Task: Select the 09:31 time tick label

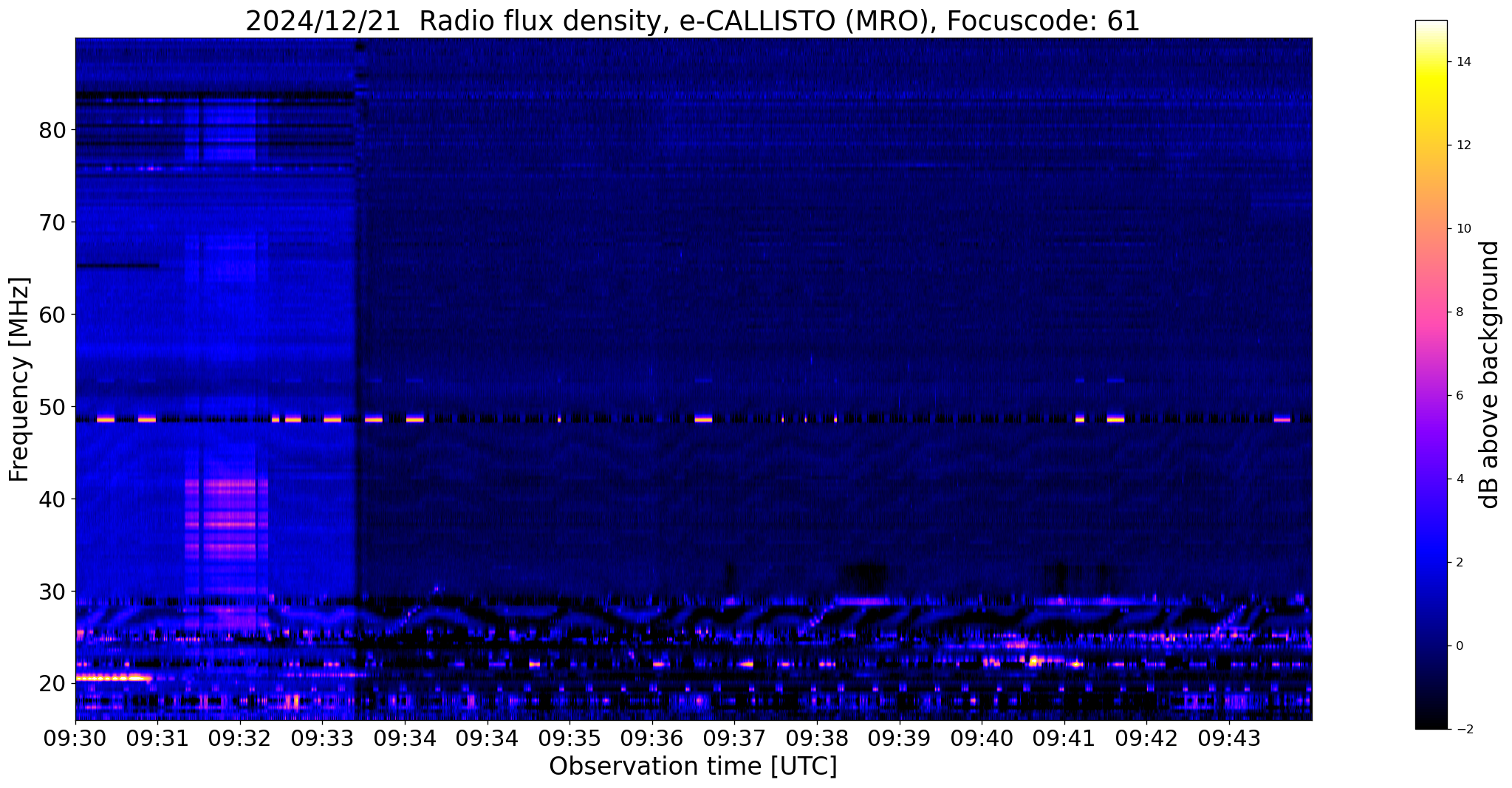Action: [x=157, y=738]
